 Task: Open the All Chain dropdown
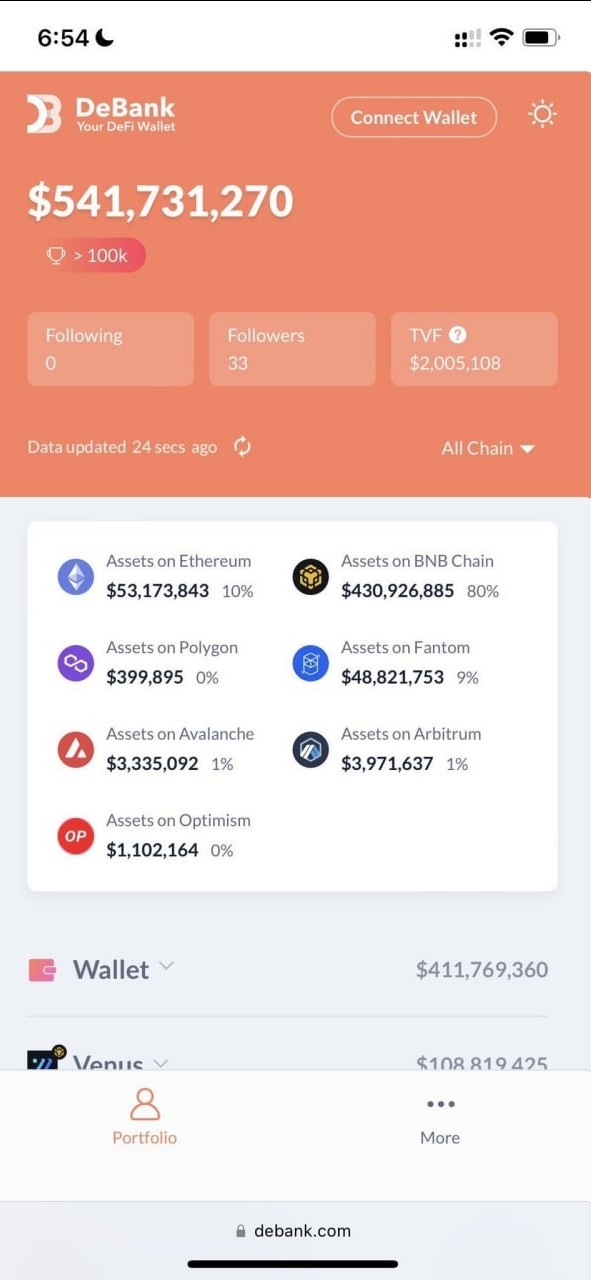pyautogui.click(x=488, y=448)
